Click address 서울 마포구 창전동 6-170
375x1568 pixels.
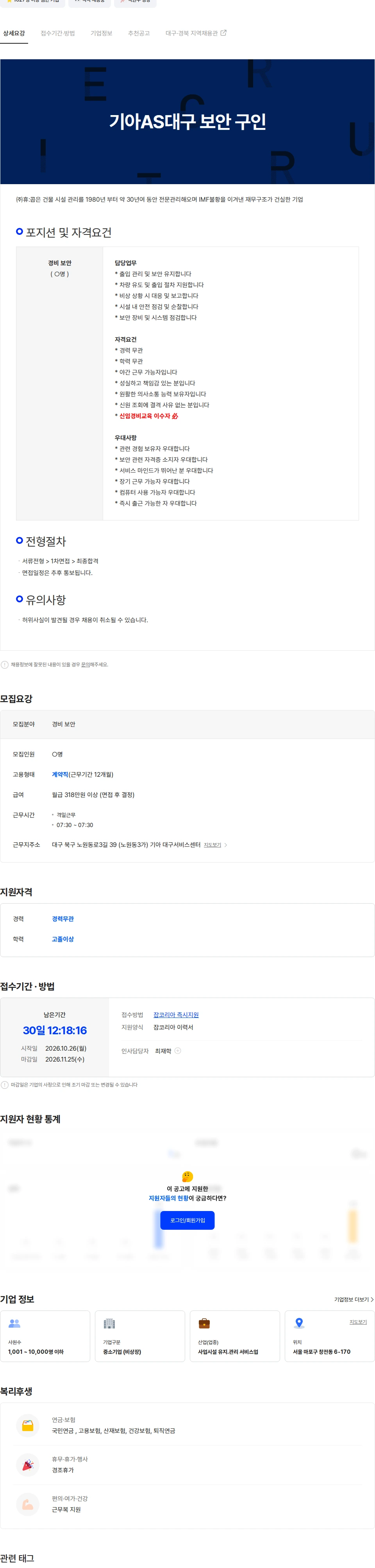(321, 1351)
